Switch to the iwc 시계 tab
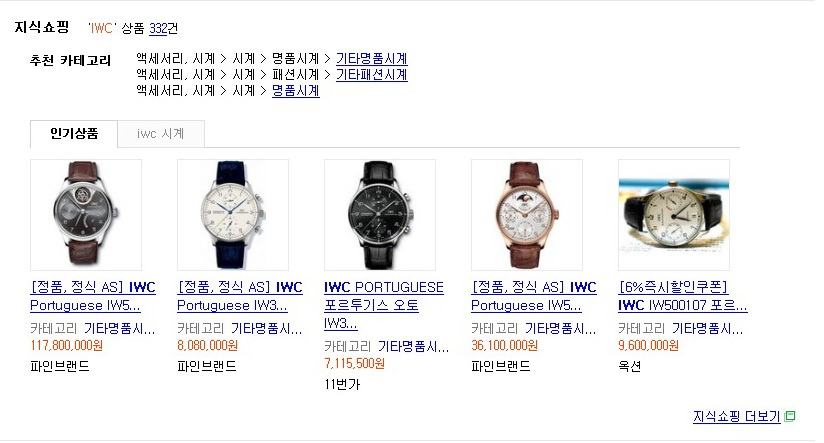Image resolution: width=824 pixels, height=443 pixels. 161,134
